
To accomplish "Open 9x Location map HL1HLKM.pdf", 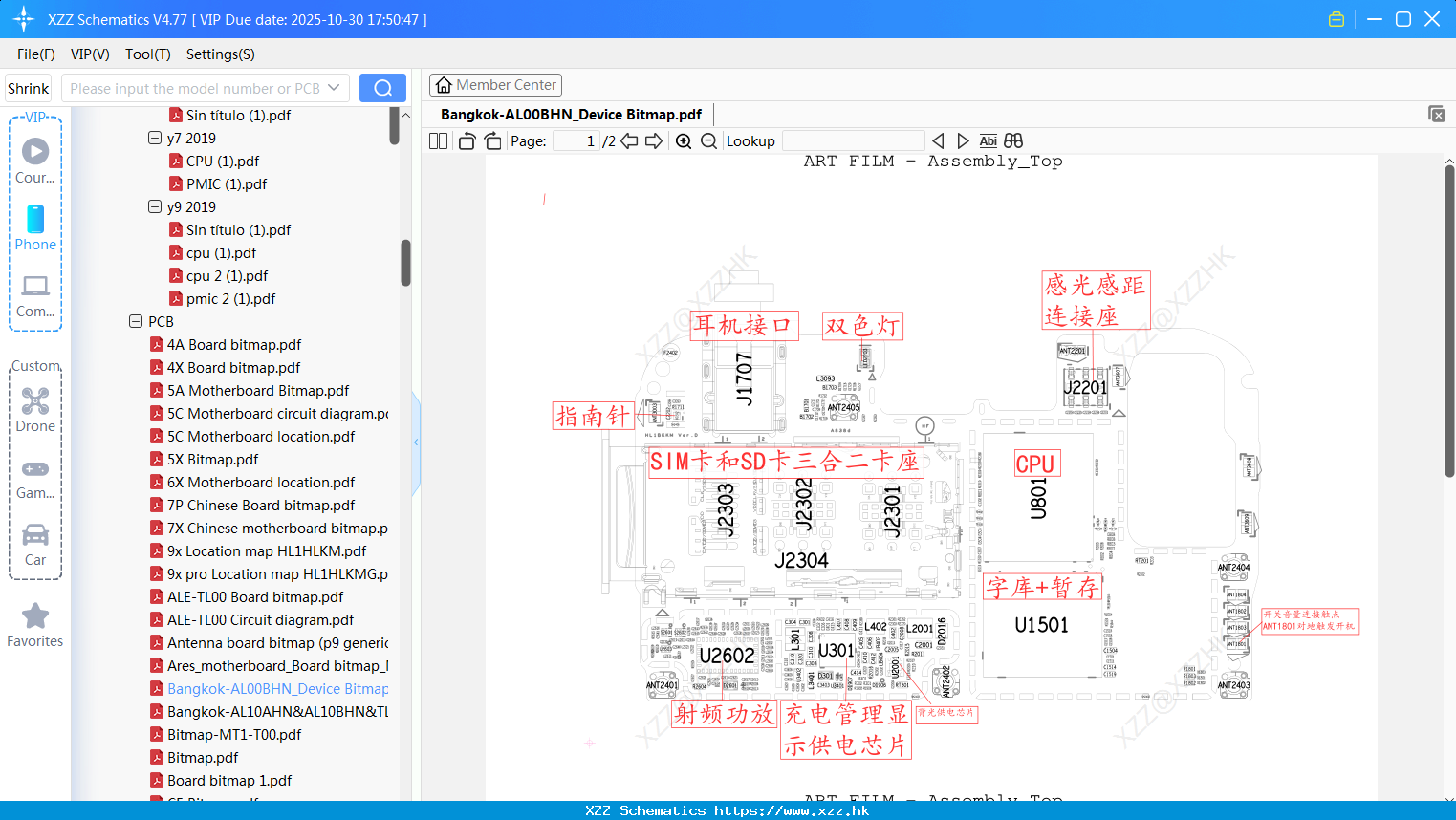I will tap(267, 550).
